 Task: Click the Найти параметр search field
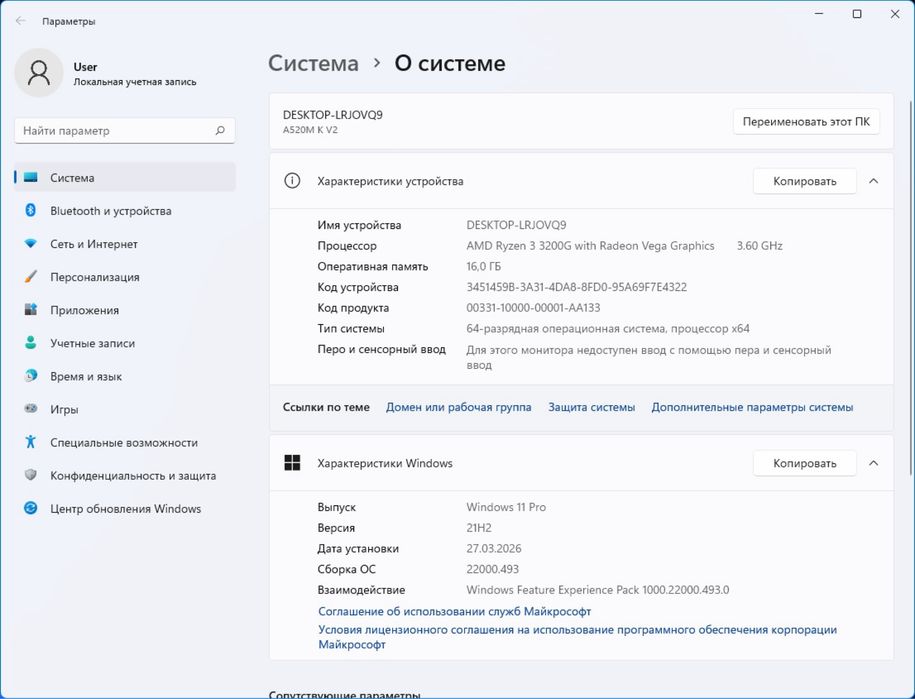[125, 131]
